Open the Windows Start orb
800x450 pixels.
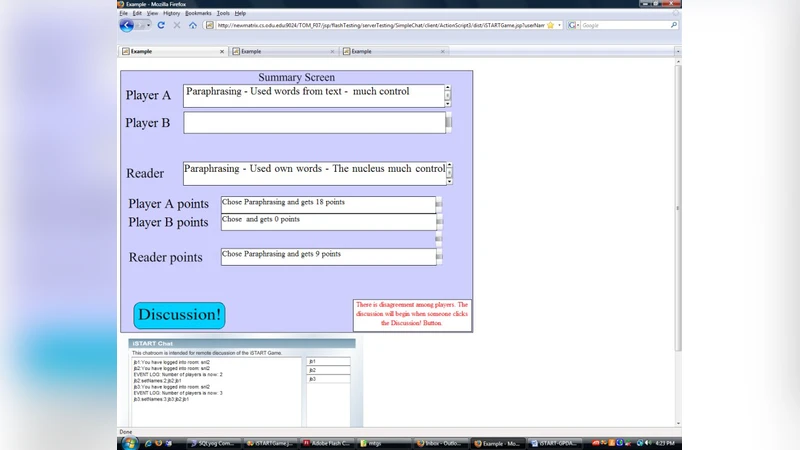[128, 442]
